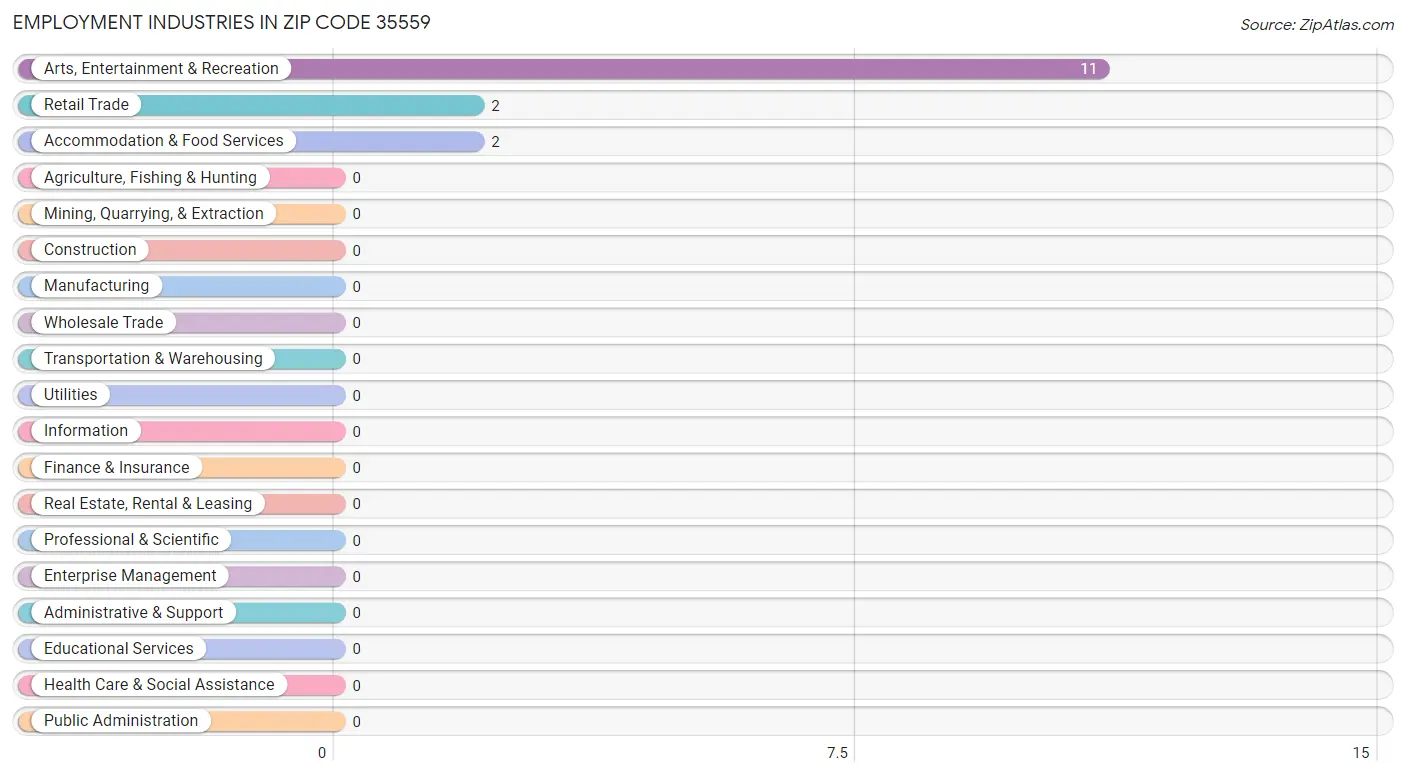
Task: Click the 'Public Administration' label
Action: pos(121,721)
